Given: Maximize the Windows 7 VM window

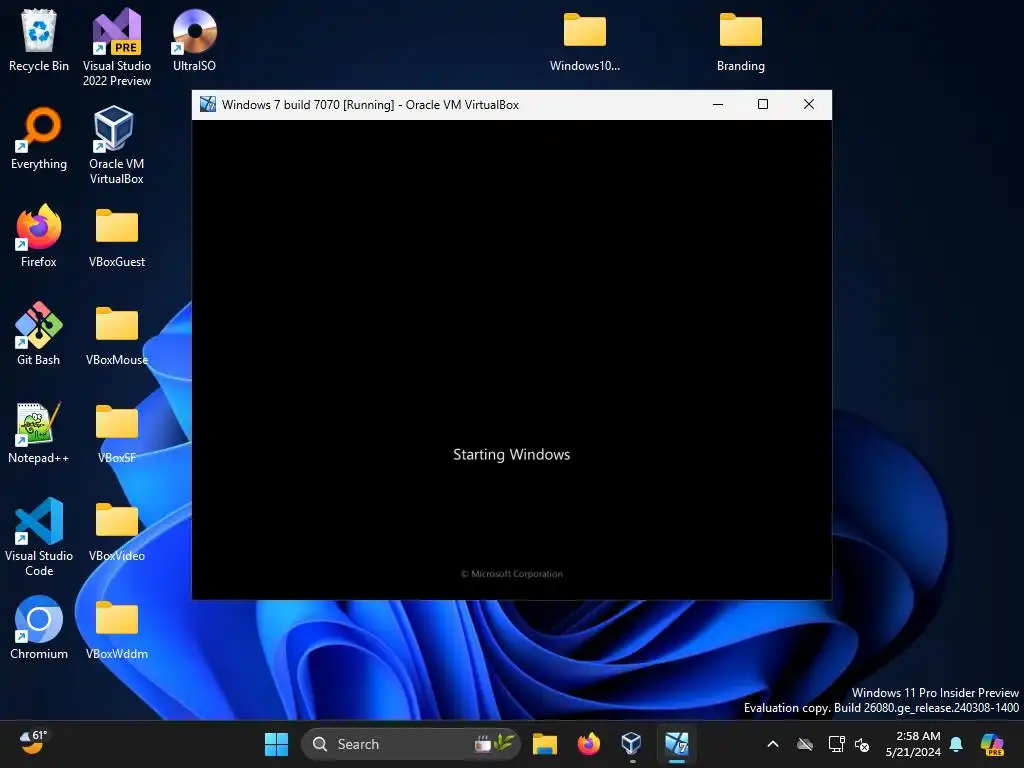Looking at the screenshot, I should tap(763, 104).
